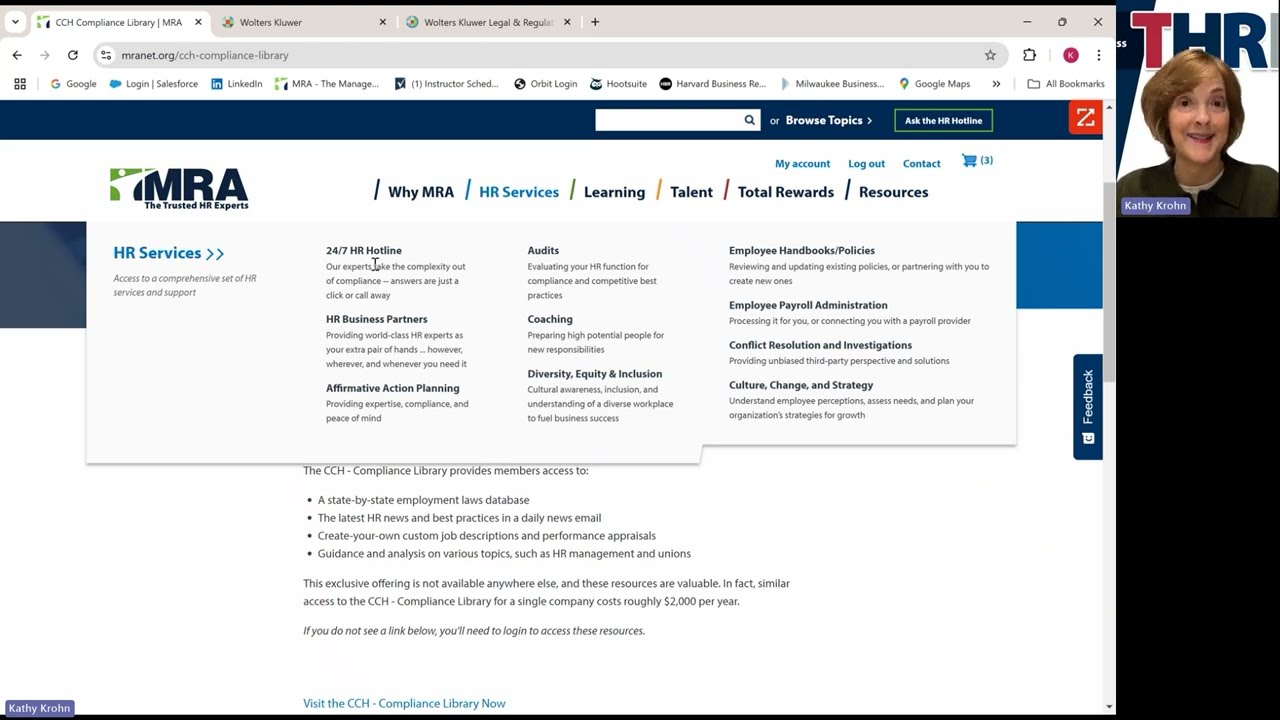Image resolution: width=1280 pixels, height=720 pixels.
Task: Open Affirmative Action Planning item
Action: (393, 388)
